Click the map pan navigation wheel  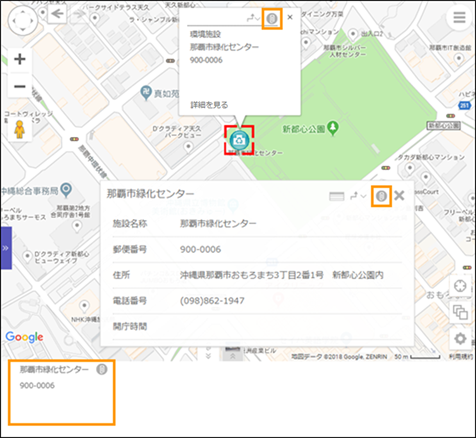click(23, 21)
